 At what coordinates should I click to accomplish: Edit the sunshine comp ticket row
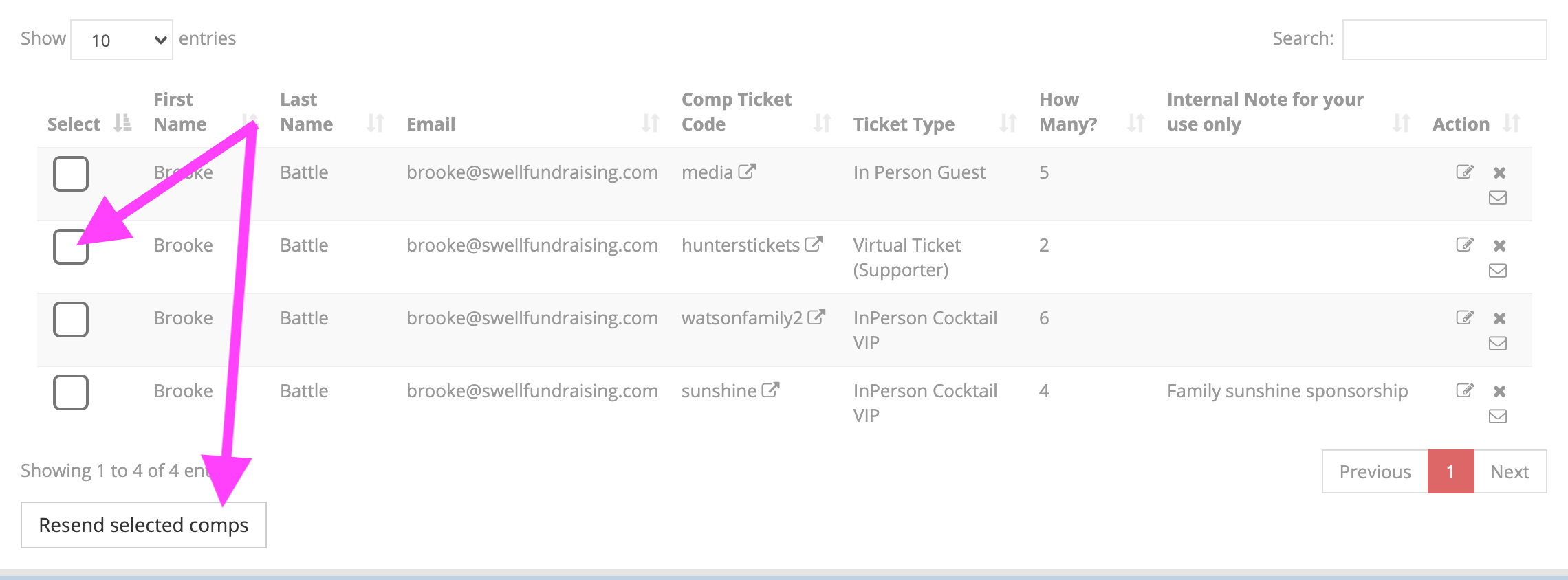[x=1464, y=390]
